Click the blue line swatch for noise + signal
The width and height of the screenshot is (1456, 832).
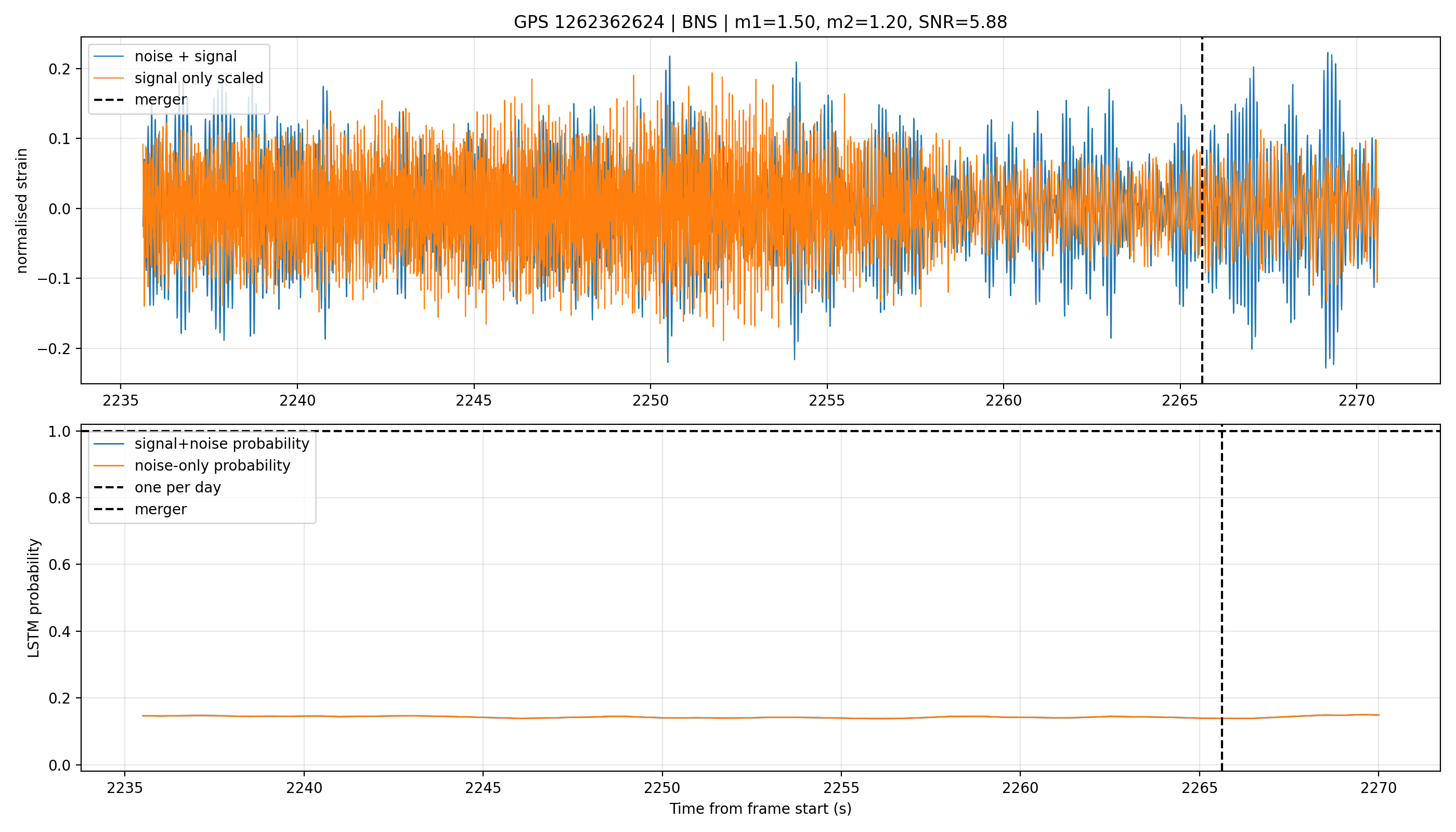(x=109, y=56)
